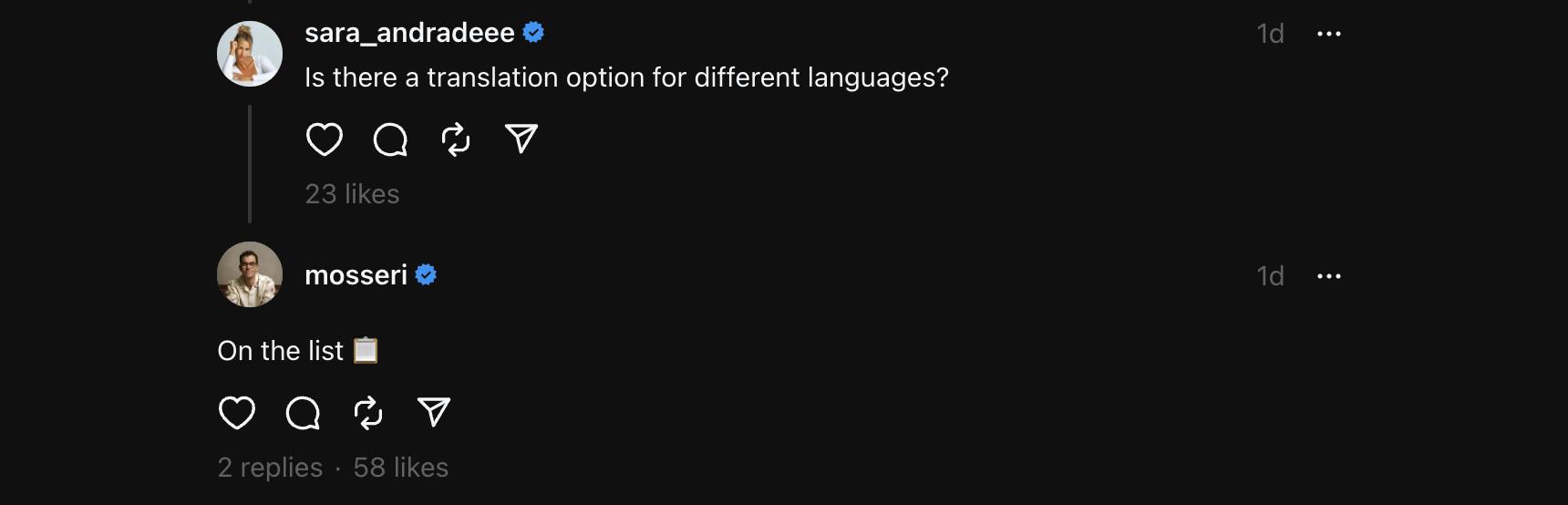1568x505 pixels.
Task: Visit mosseri's profile via username
Action: pyautogui.click(x=356, y=275)
